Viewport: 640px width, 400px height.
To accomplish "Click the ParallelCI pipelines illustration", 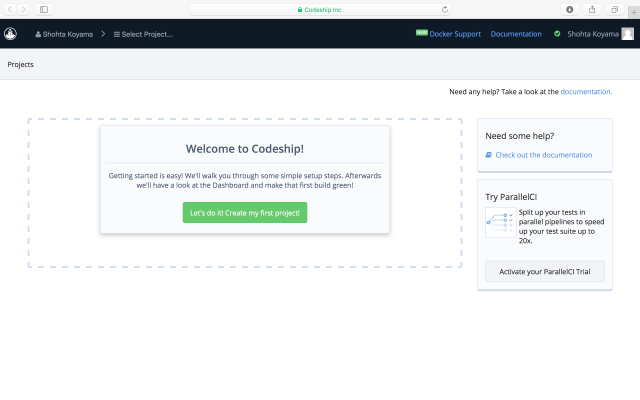I will (x=501, y=222).
